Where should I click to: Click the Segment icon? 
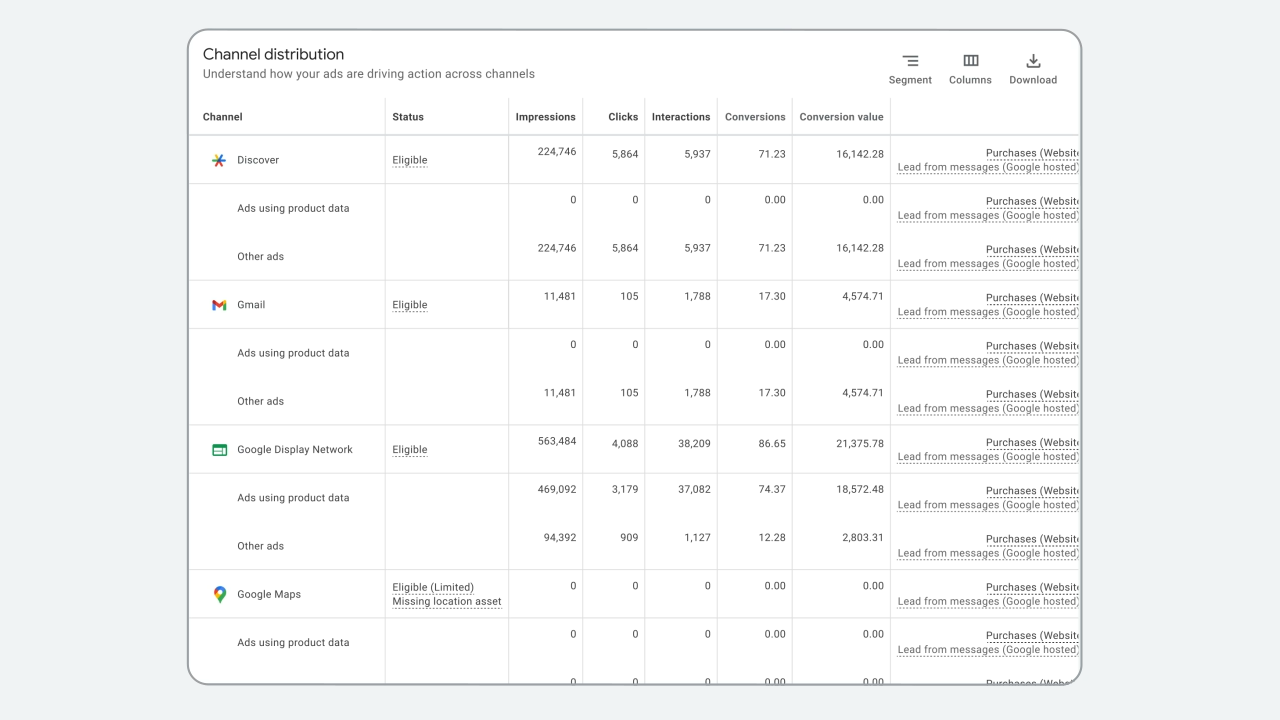click(x=910, y=62)
